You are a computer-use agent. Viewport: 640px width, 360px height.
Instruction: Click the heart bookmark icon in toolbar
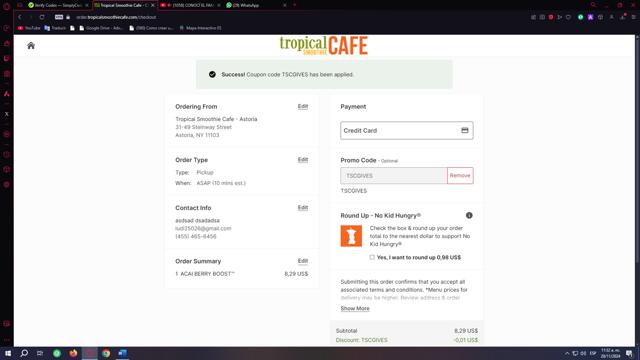coord(568,17)
